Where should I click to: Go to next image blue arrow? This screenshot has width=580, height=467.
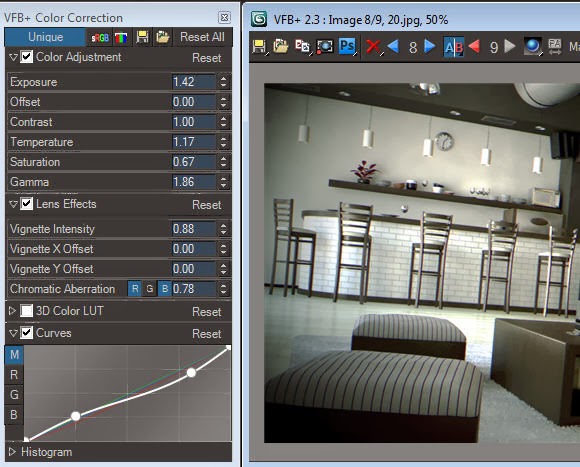[x=429, y=47]
